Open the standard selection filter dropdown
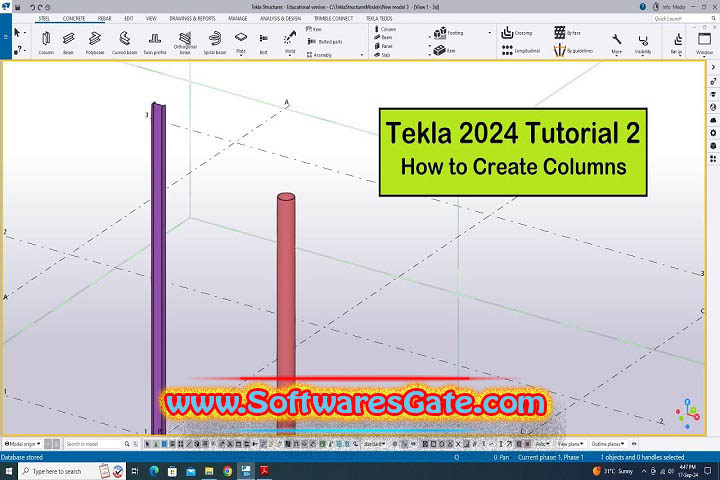This screenshot has width=720, height=480. pyautogui.click(x=374, y=444)
